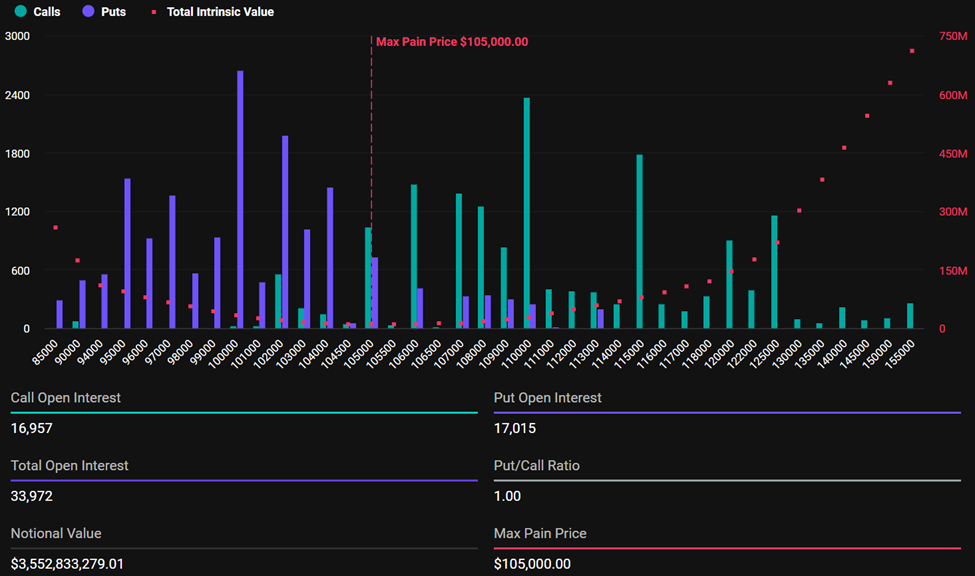The width and height of the screenshot is (975, 576).
Task: Click the Put/Call Ratio heading
Action: (536, 465)
